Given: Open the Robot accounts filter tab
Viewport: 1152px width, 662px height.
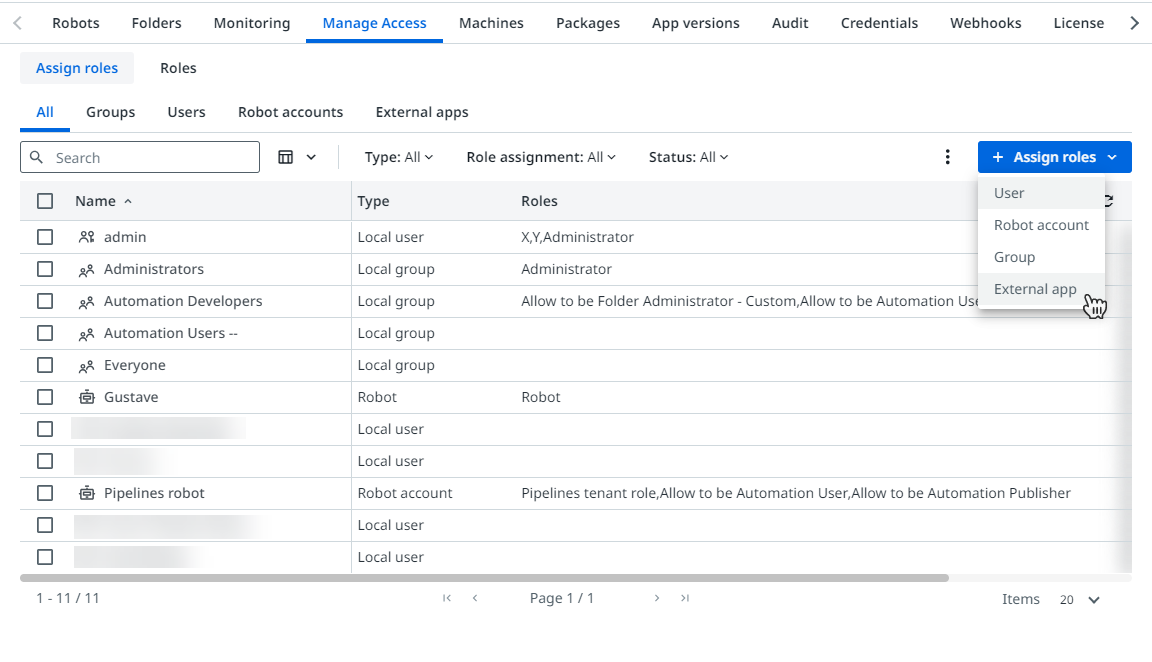Looking at the screenshot, I should [290, 112].
